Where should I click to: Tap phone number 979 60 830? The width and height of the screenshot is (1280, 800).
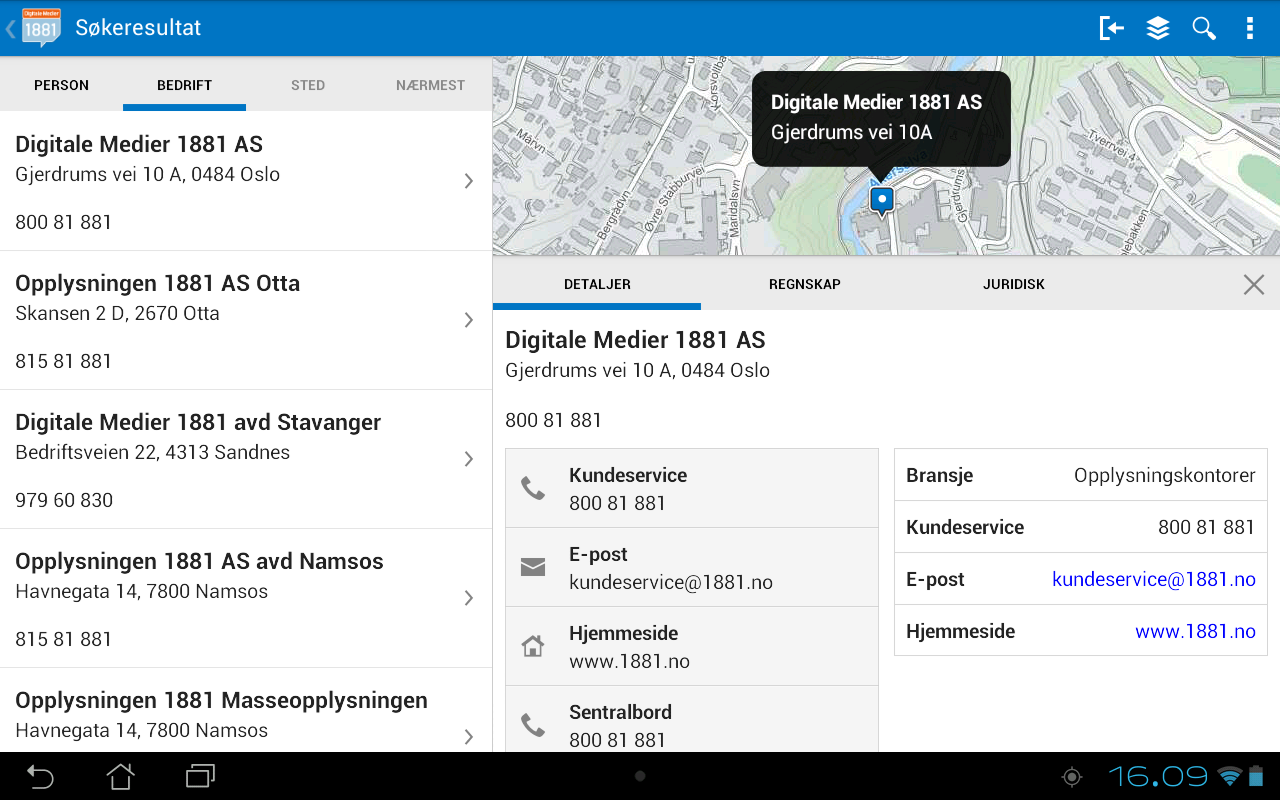(x=64, y=500)
